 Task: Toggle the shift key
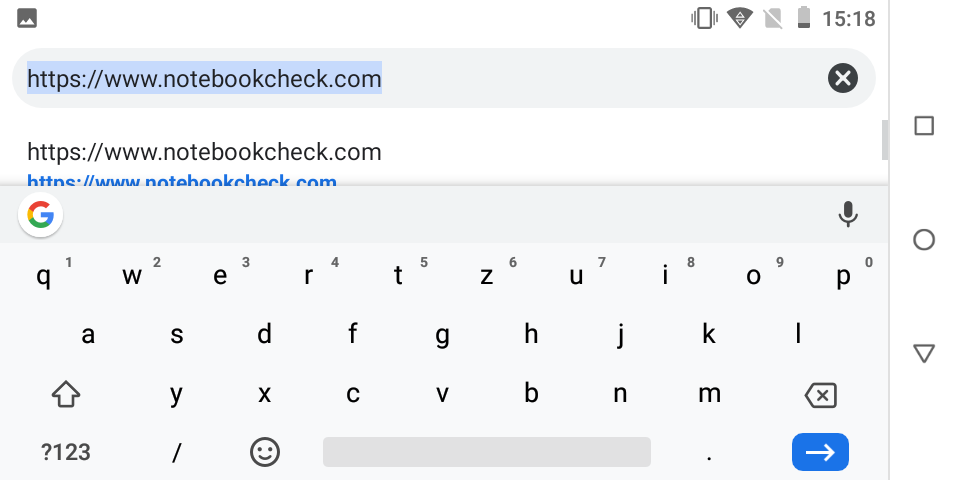point(66,394)
